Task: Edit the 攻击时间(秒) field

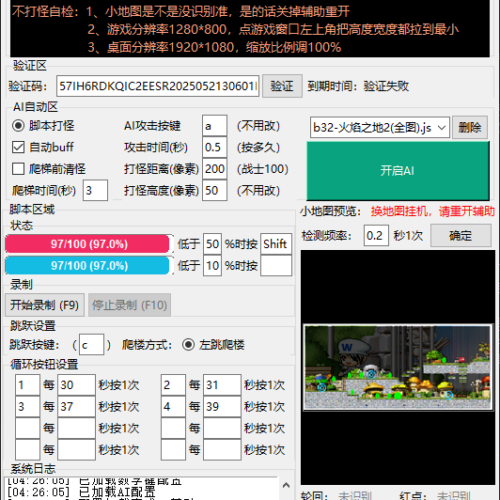Action: pyautogui.click(x=215, y=147)
